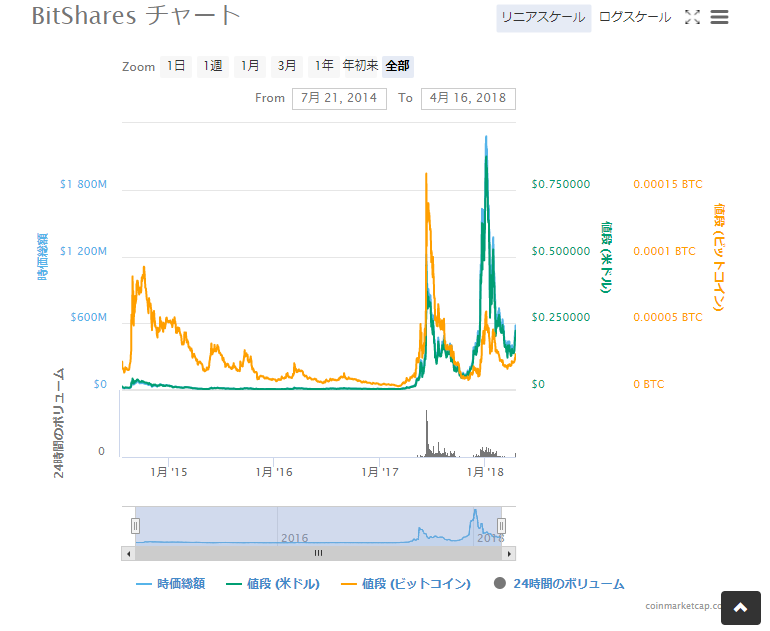Viewport: 770px width, 631px height.
Task: Click the 0 BTC axis label
Action: coord(649,384)
